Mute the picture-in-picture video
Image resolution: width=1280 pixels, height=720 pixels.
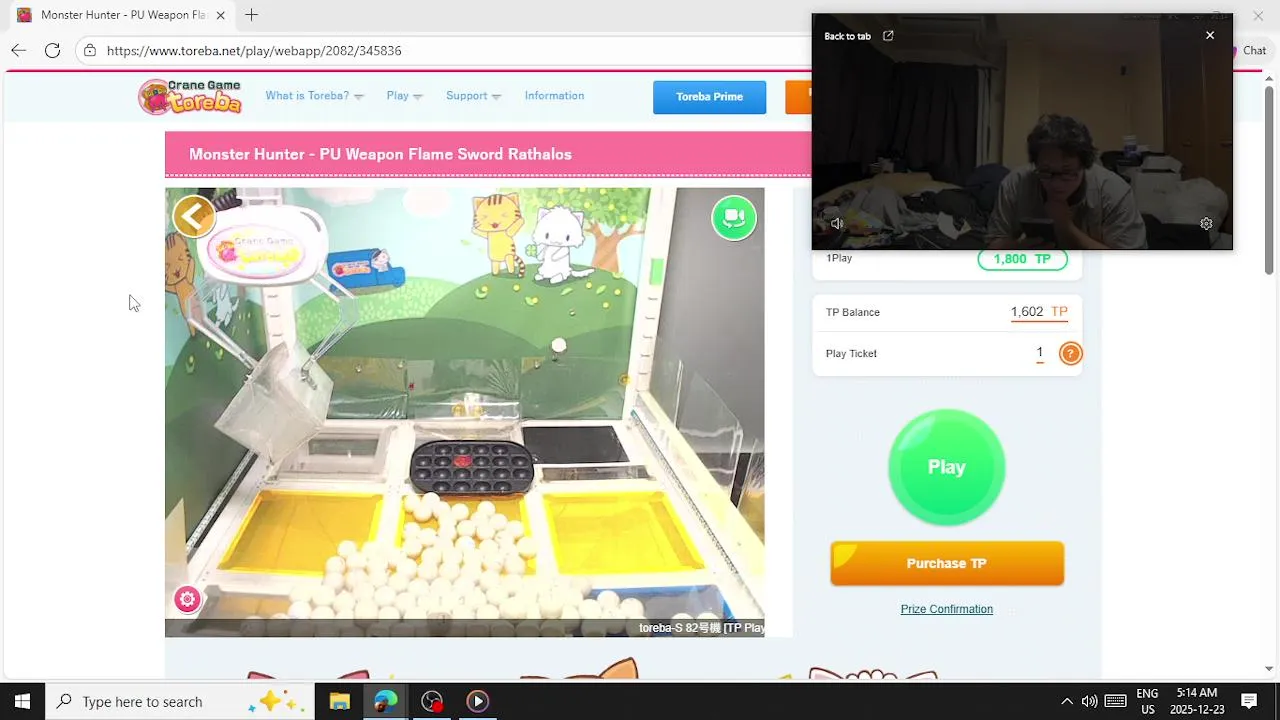point(837,224)
